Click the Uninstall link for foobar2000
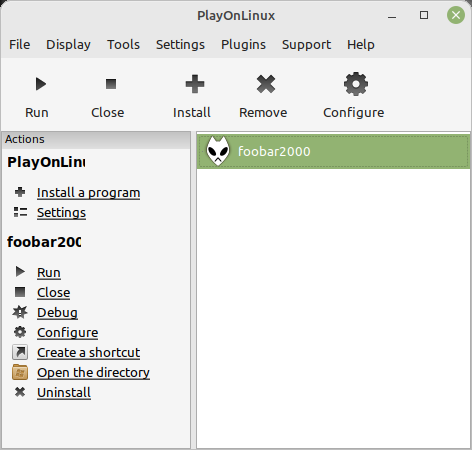The image size is (472, 450). pos(64,393)
